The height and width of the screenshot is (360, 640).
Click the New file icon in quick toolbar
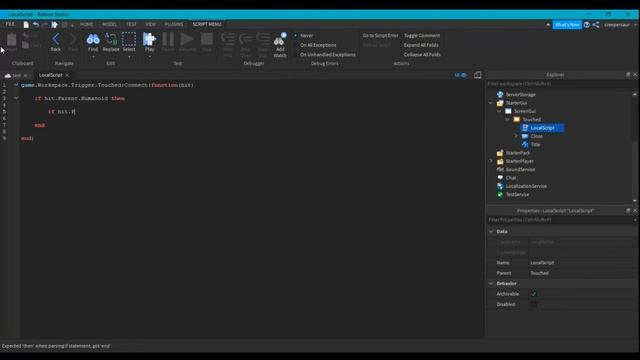point(26,24)
